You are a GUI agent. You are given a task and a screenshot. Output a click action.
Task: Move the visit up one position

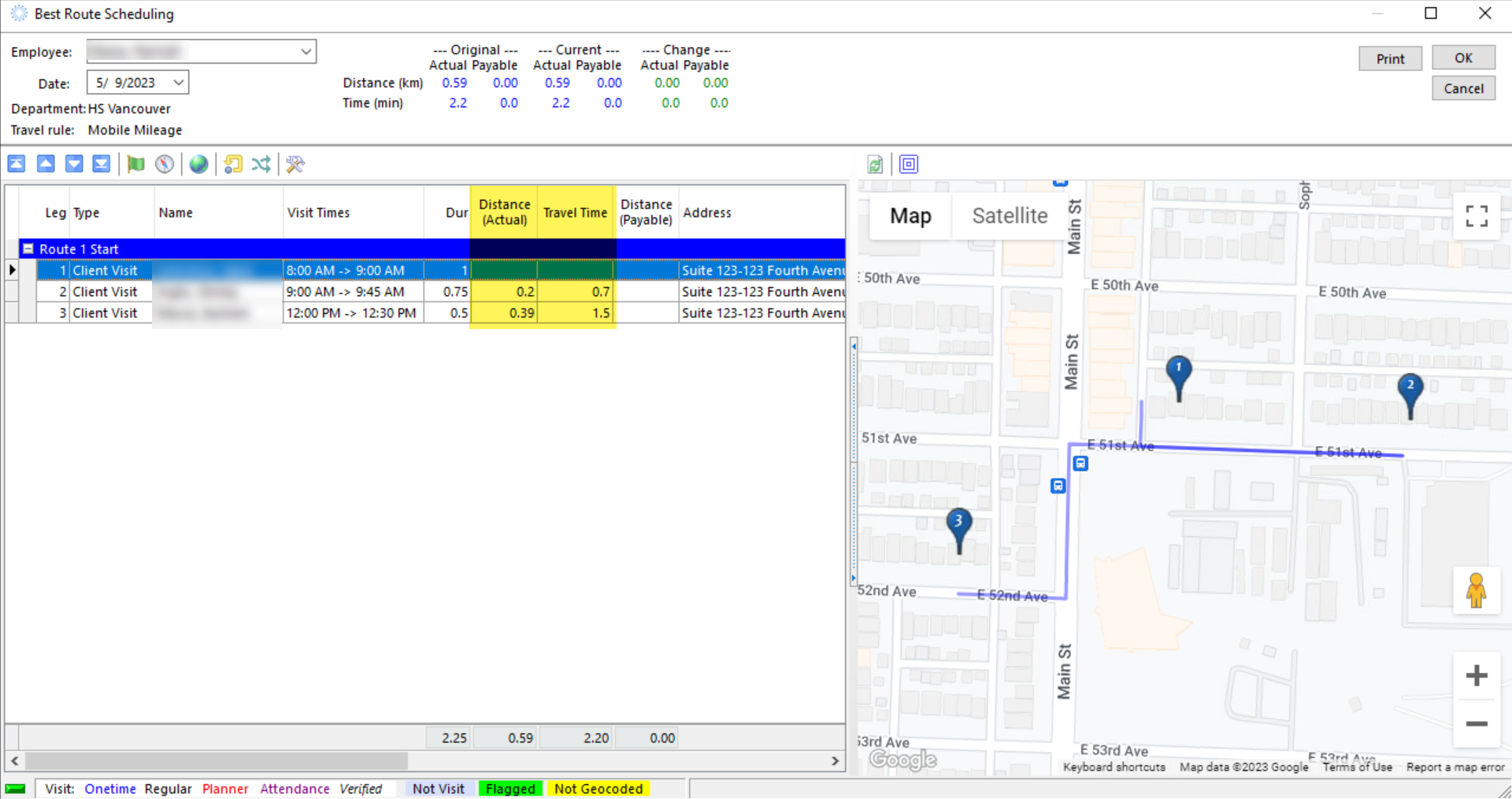coord(45,164)
